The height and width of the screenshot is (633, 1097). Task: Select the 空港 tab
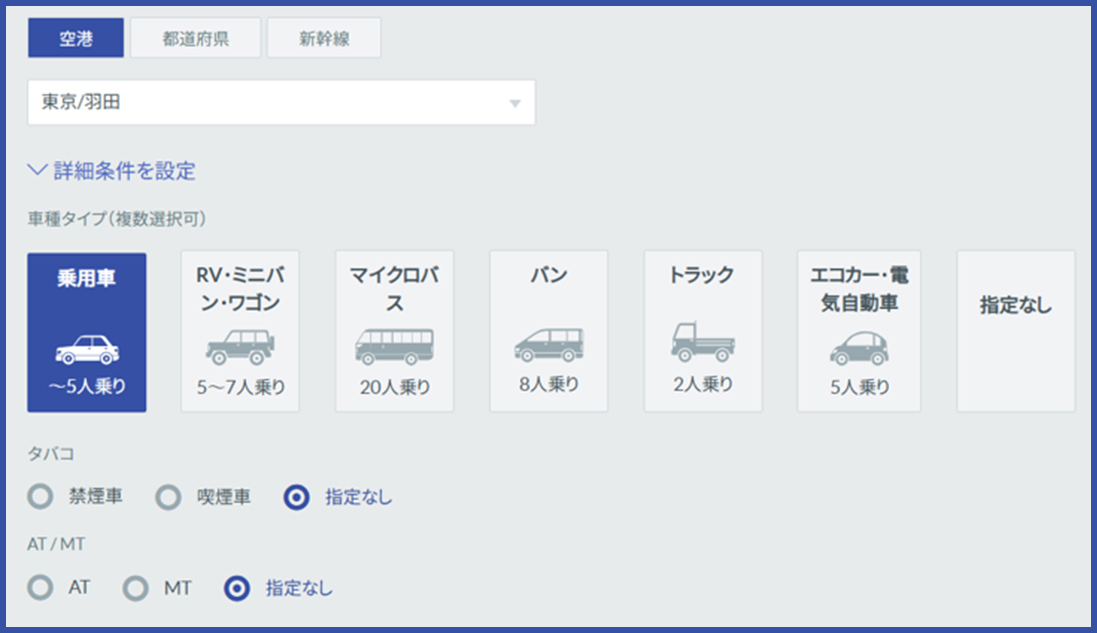pos(75,37)
